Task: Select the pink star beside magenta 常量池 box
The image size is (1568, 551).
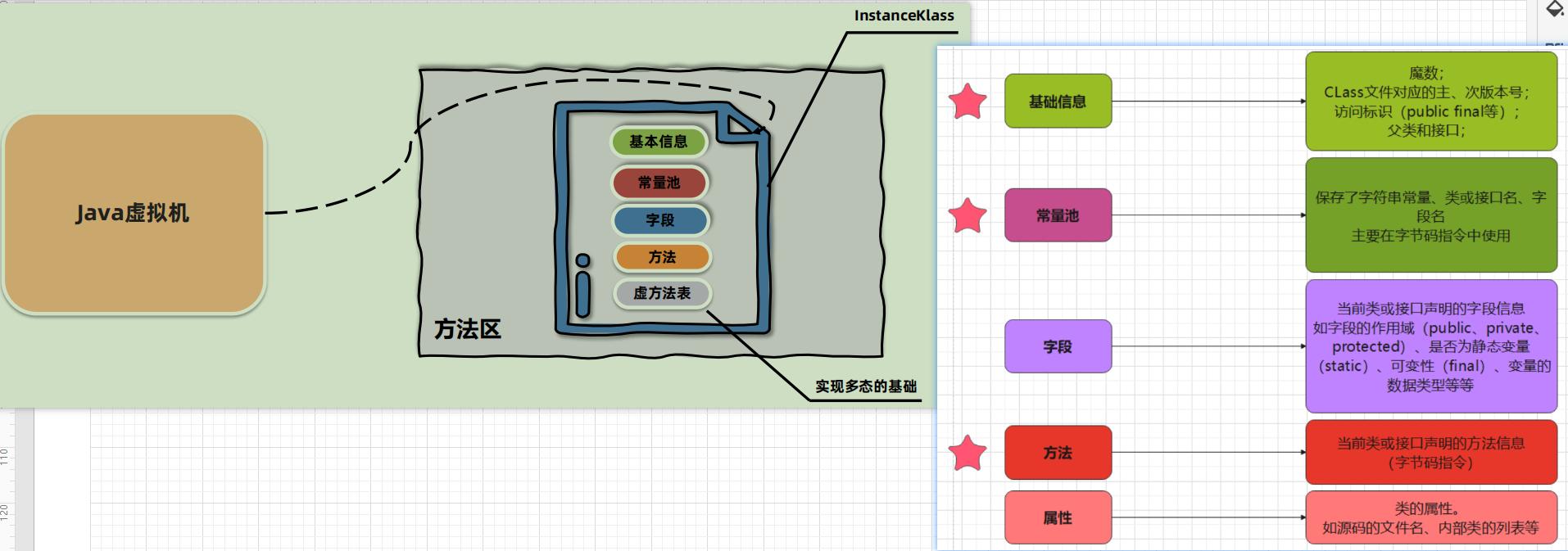Action: tap(968, 216)
